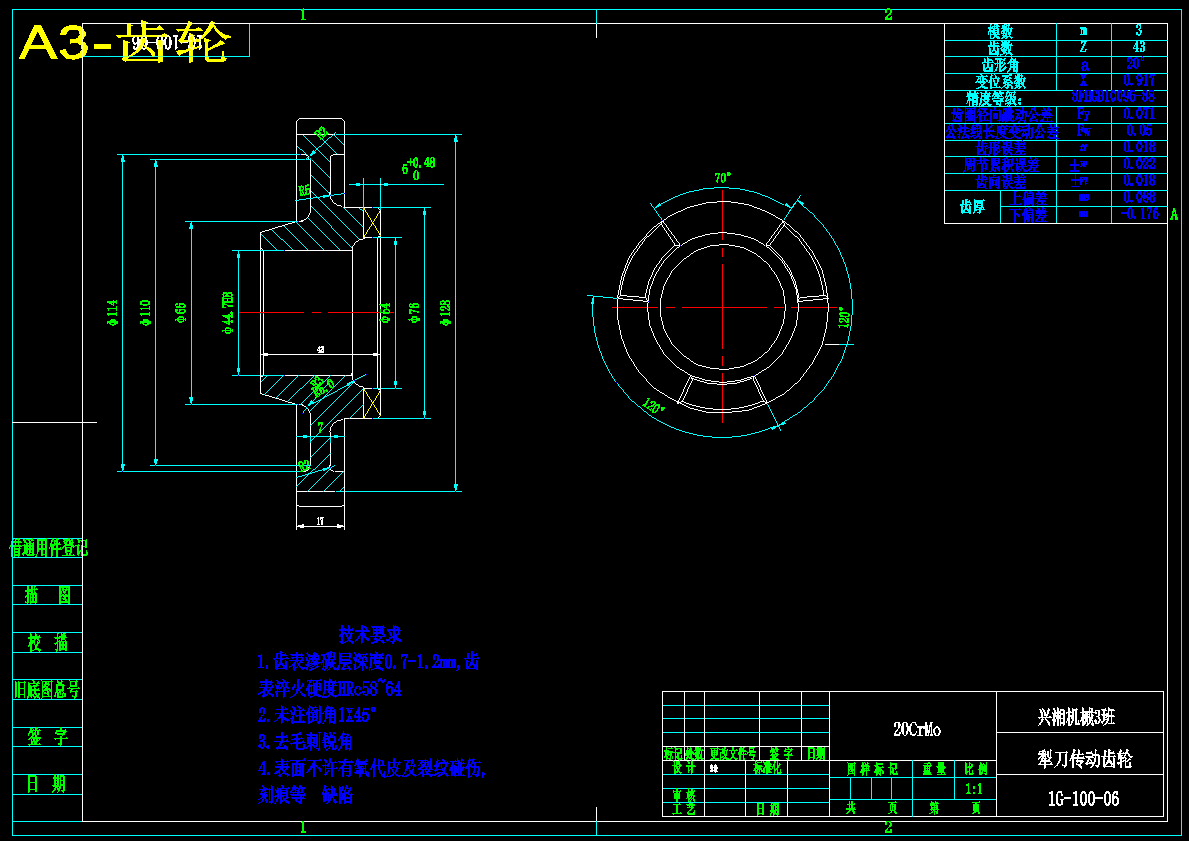Screen dimensions: 1189x841
Task: Click the '兴湘机械3班' title block cell
Action: tap(1077, 717)
